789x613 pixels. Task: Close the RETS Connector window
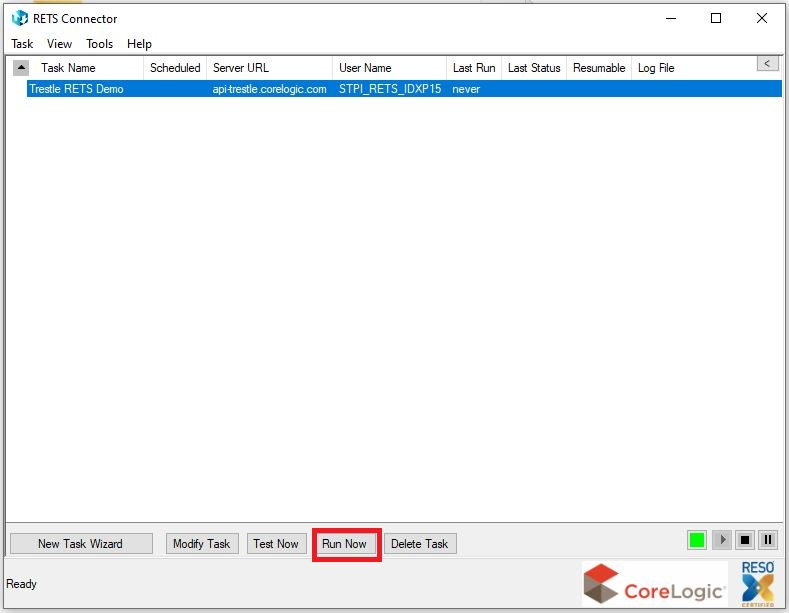762,19
